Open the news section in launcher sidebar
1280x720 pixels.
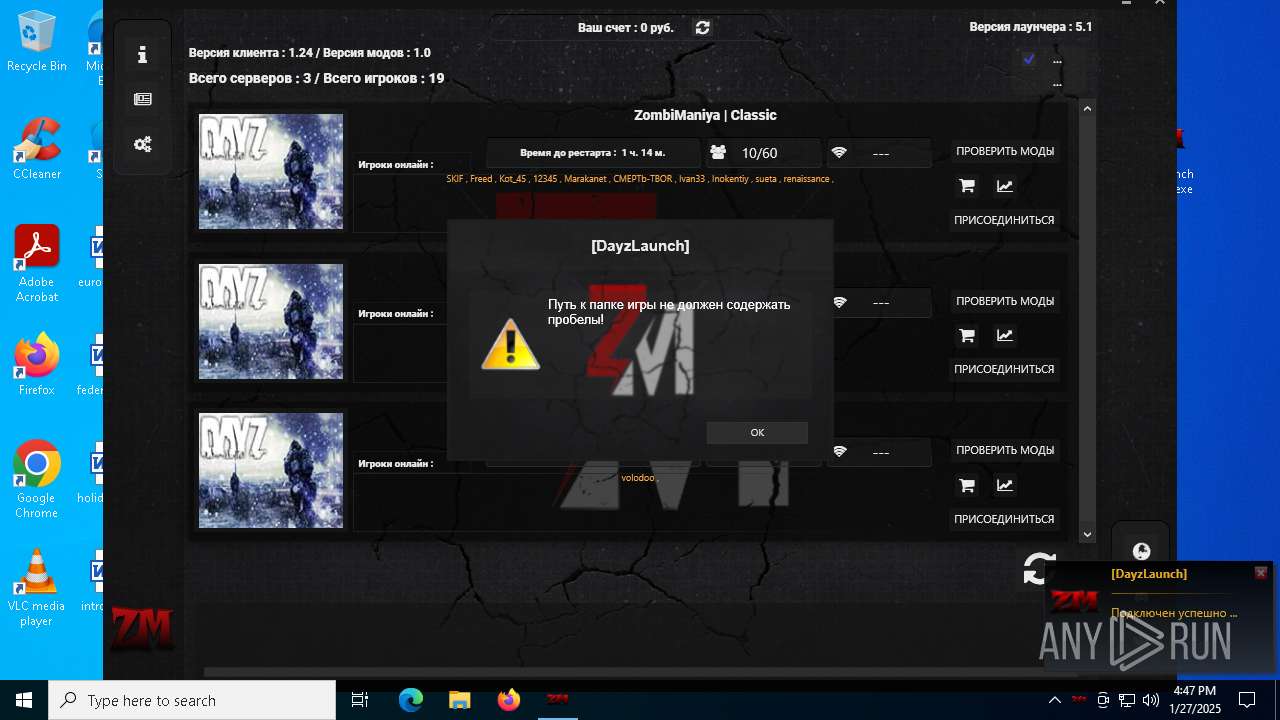click(142, 99)
